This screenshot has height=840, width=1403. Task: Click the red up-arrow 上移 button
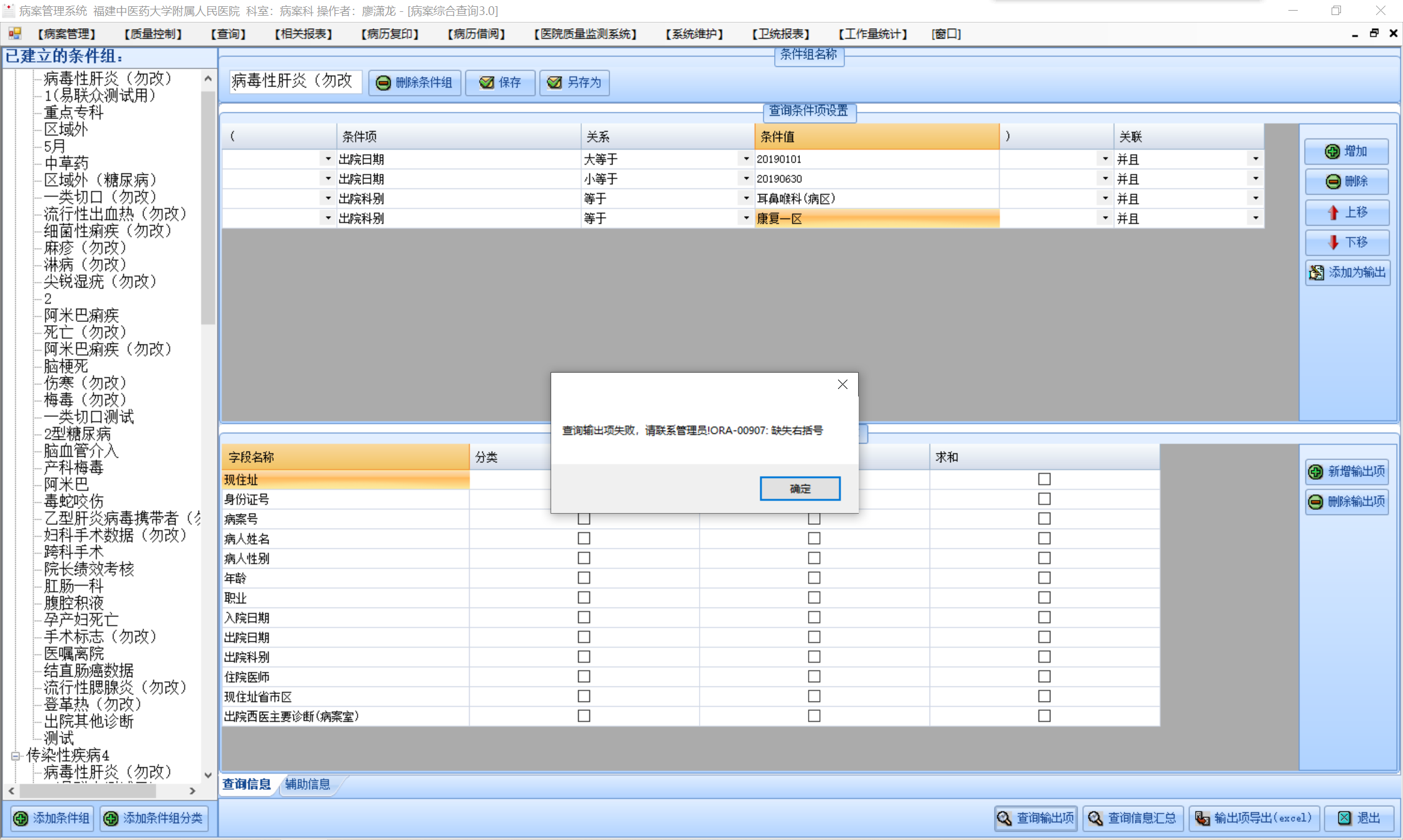pos(1346,212)
